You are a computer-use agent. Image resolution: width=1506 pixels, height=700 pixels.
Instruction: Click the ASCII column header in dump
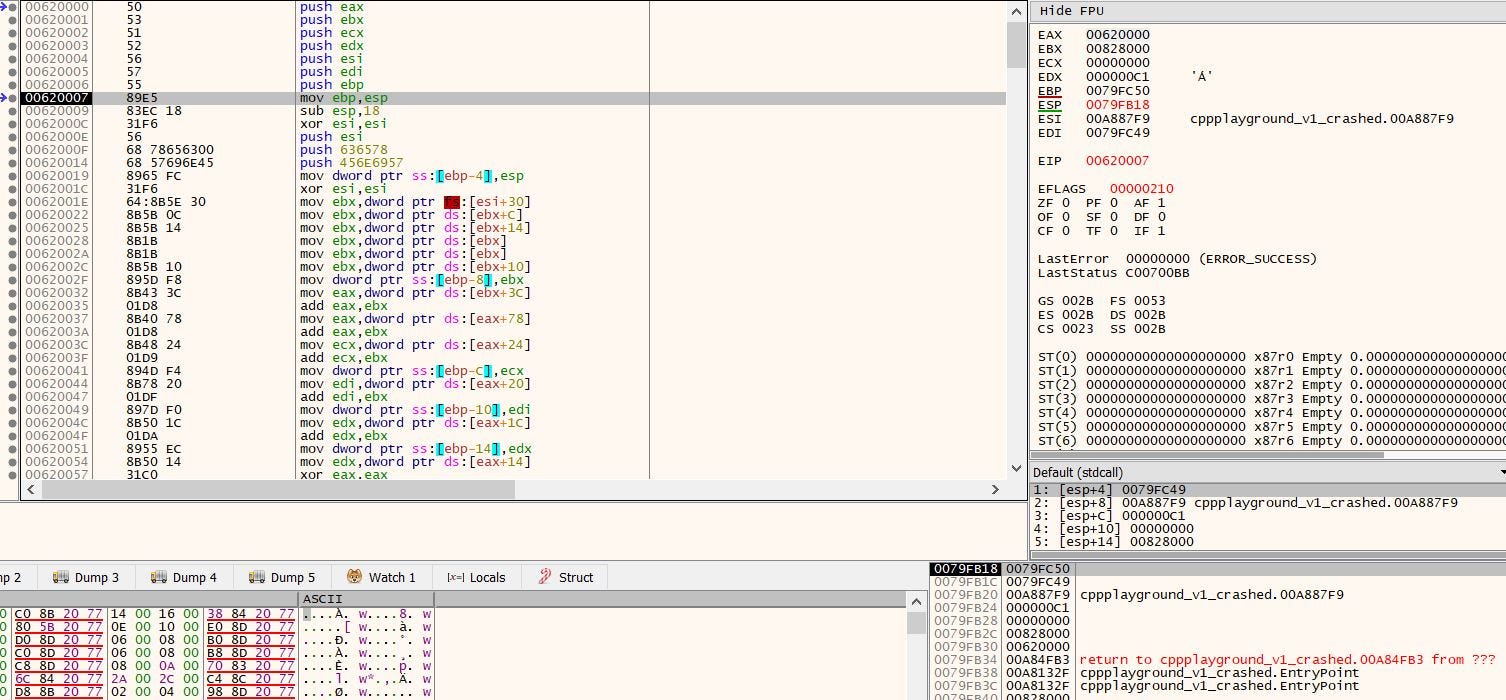point(366,599)
